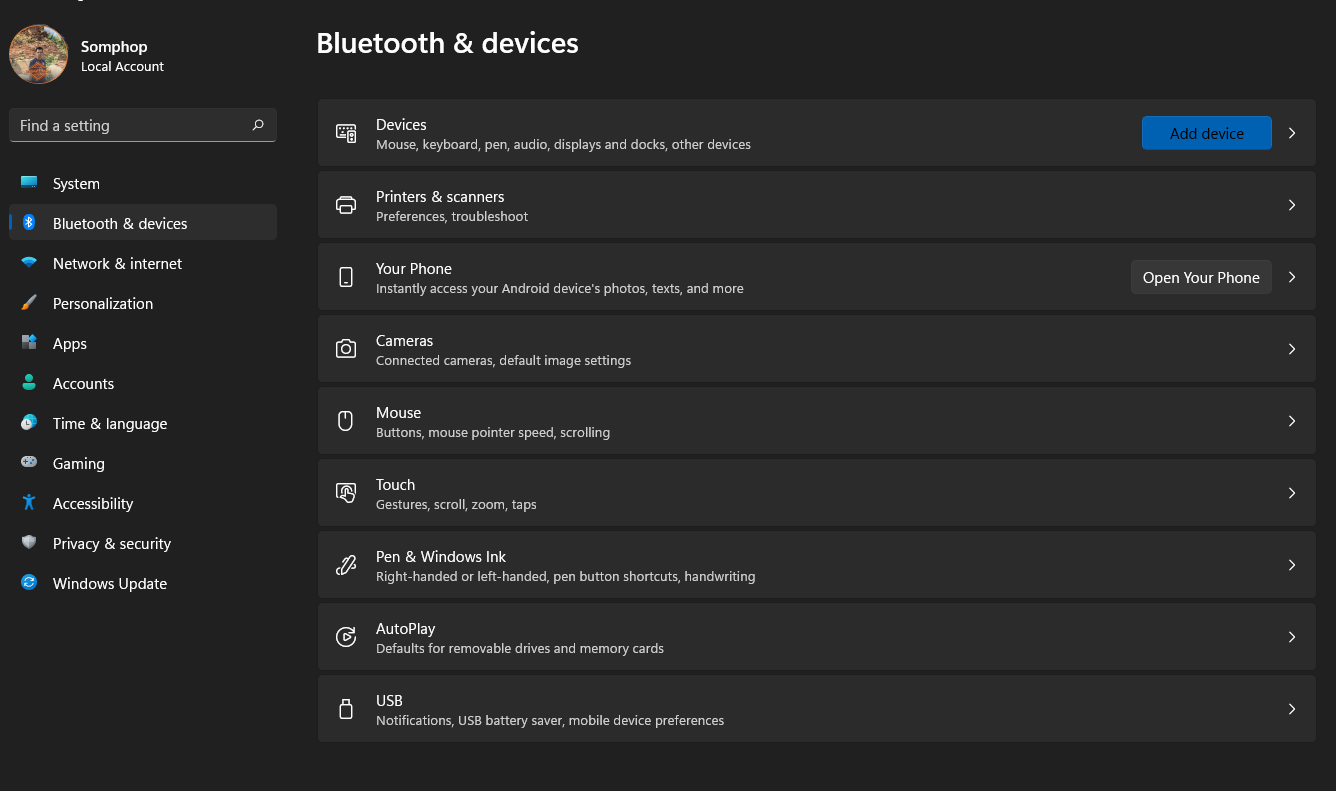Click the Add device button
Screen dimensions: 1336x791
1207,133
